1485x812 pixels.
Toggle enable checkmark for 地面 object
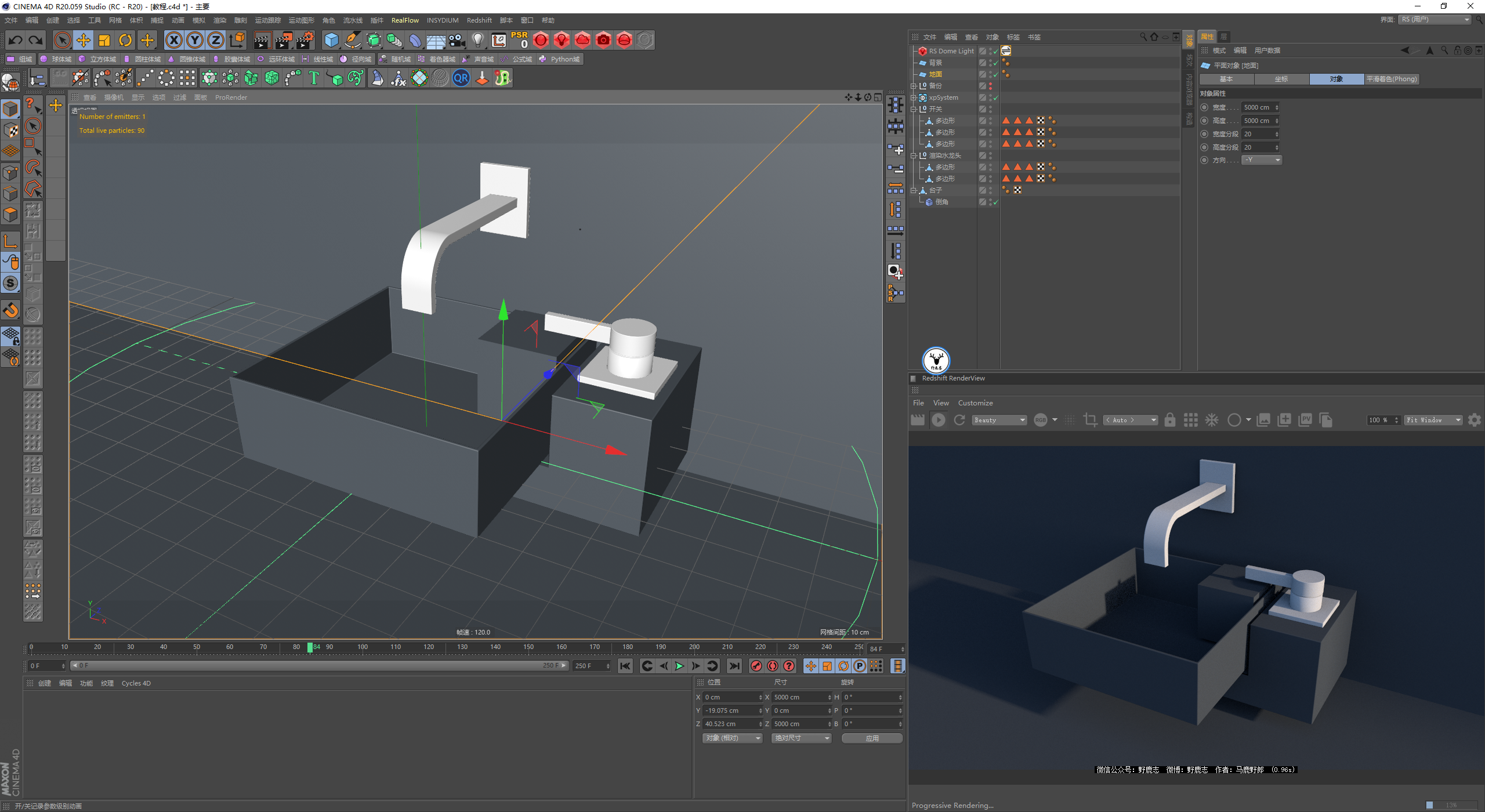coord(996,74)
